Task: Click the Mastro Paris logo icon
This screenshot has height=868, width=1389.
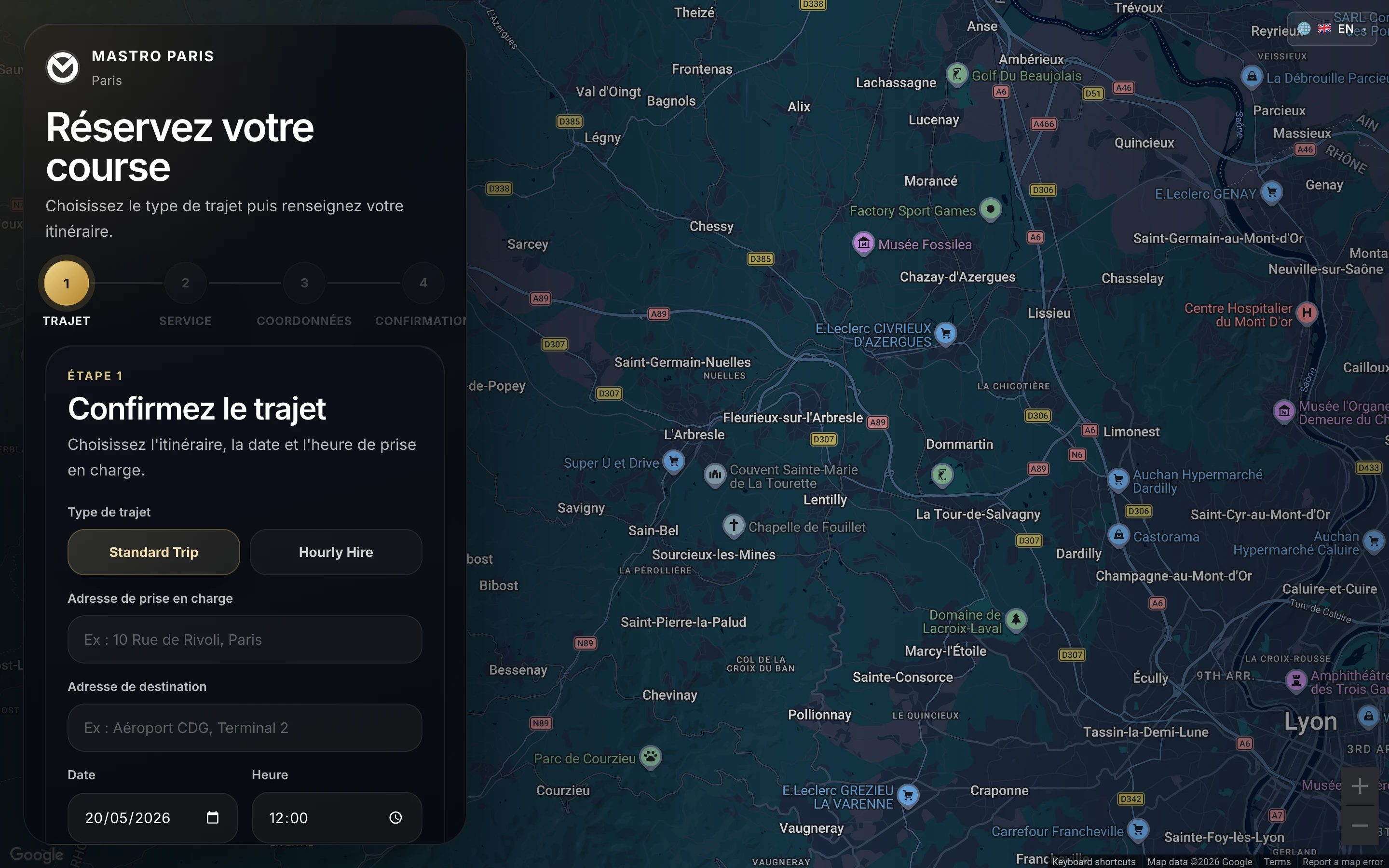Action: [x=63, y=68]
